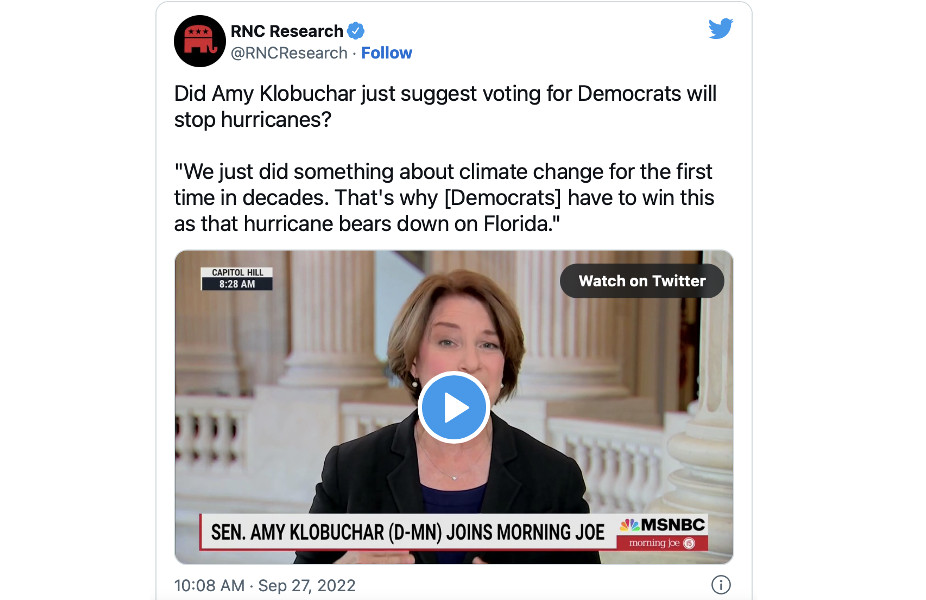Open the 10:08 AM tweet time link
926x600 pixels.
[x=209, y=585]
